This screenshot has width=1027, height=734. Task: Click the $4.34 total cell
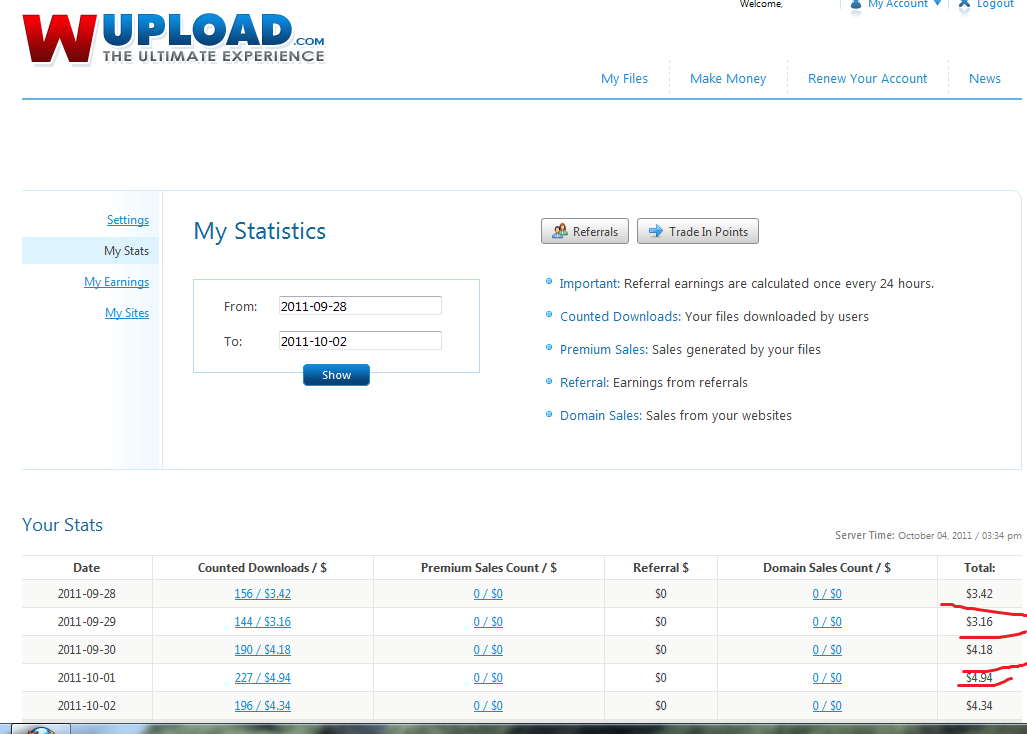(x=979, y=706)
